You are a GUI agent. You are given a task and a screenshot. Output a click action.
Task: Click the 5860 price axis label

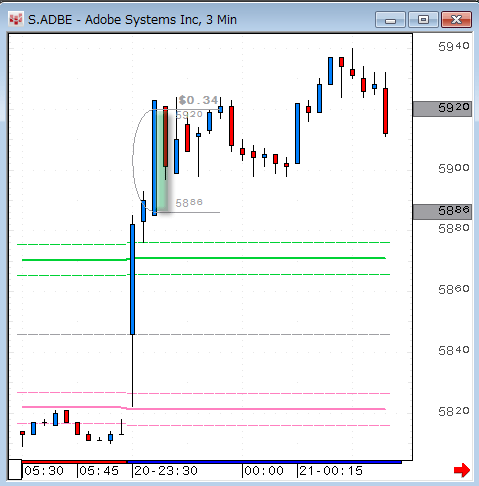454,290
